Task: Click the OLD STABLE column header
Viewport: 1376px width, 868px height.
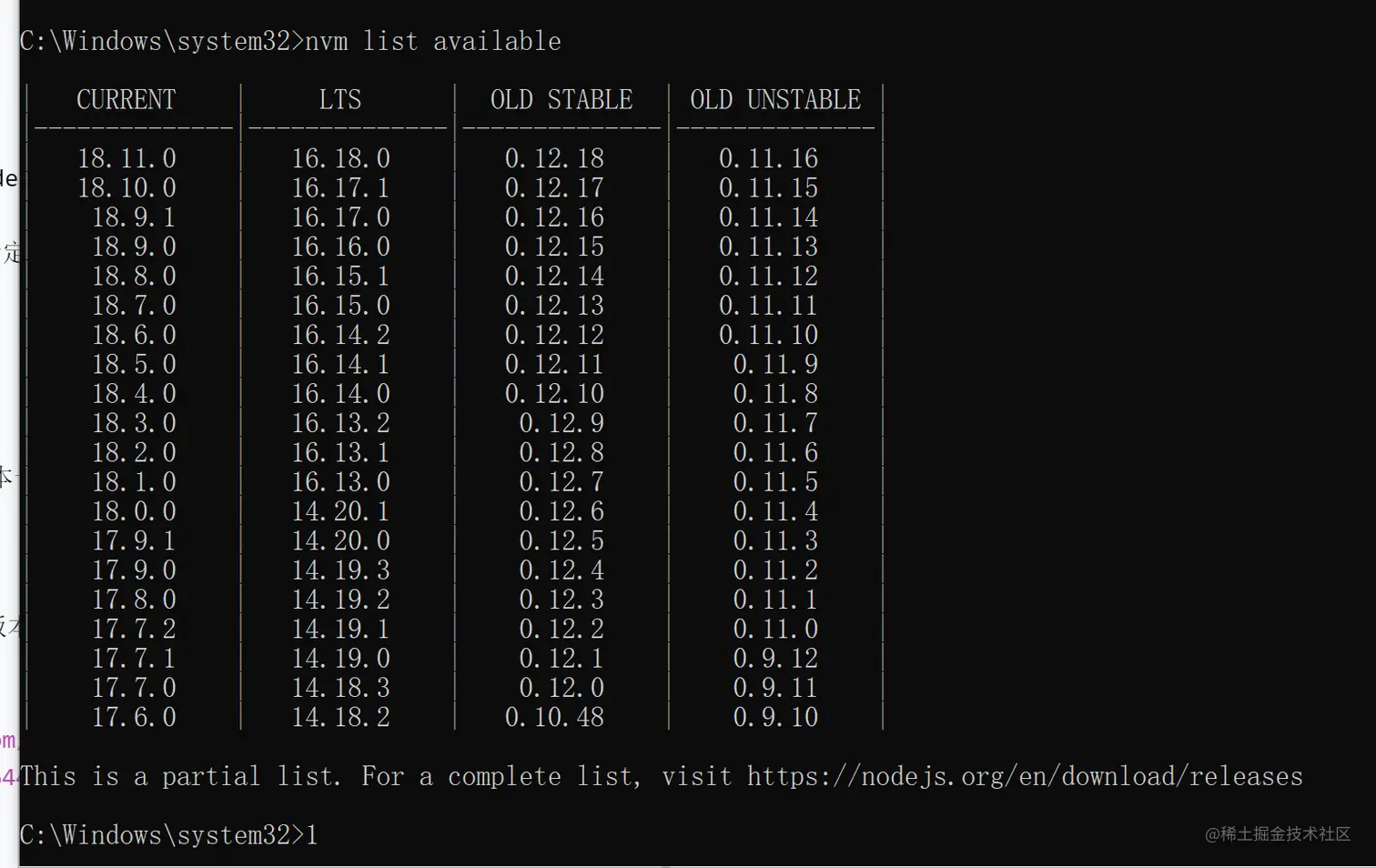Action: pyautogui.click(x=562, y=100)
